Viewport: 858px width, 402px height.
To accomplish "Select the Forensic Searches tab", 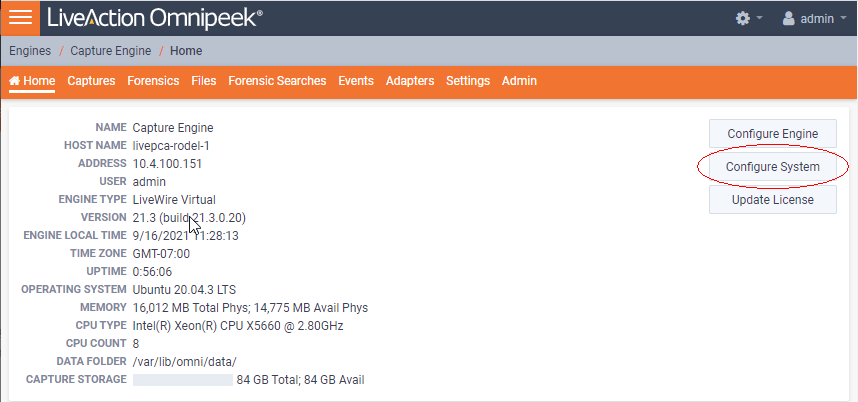I will click(x=277, y=81).
